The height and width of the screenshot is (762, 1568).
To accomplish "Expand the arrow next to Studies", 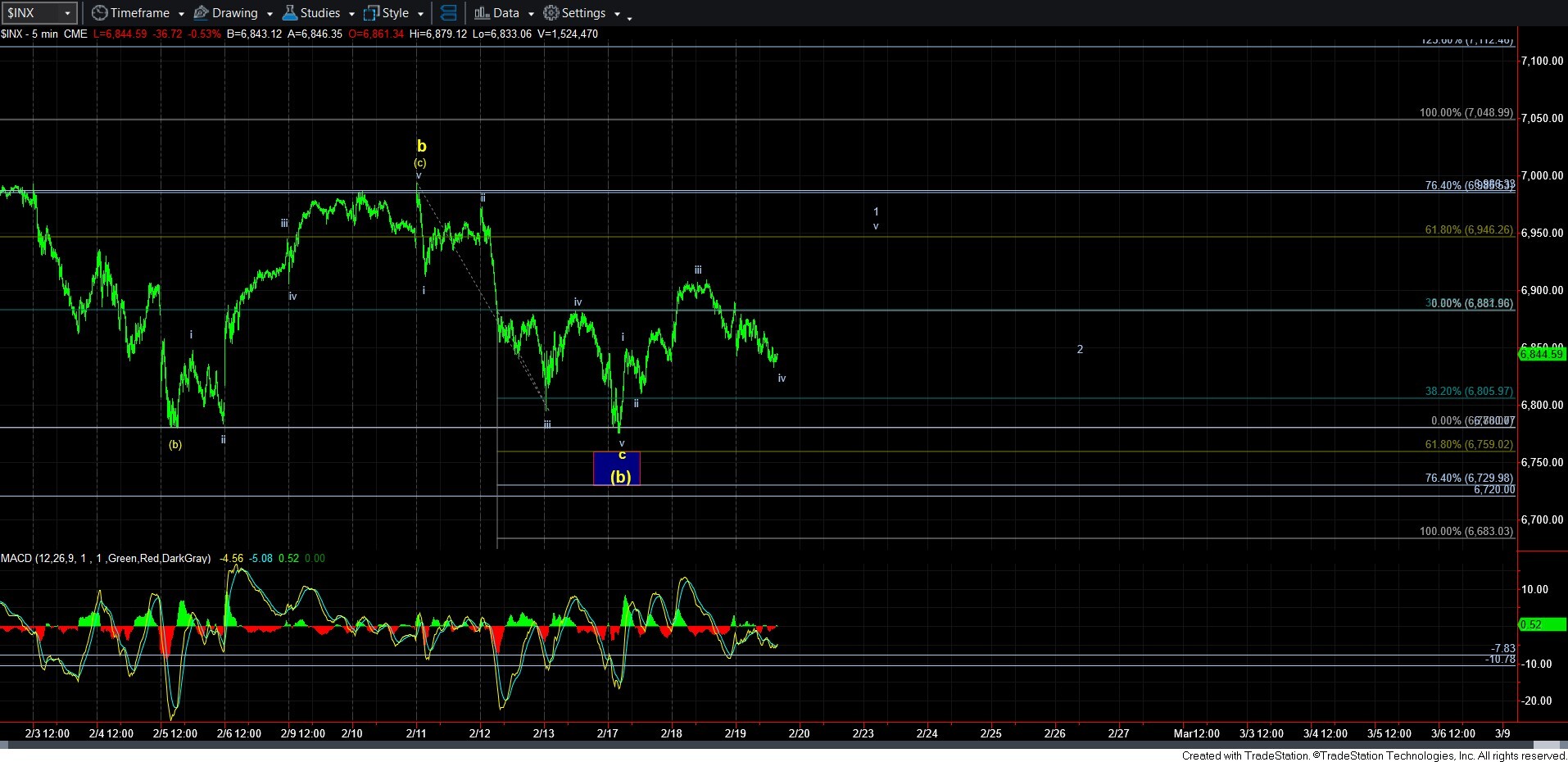I will pos(351,14).
